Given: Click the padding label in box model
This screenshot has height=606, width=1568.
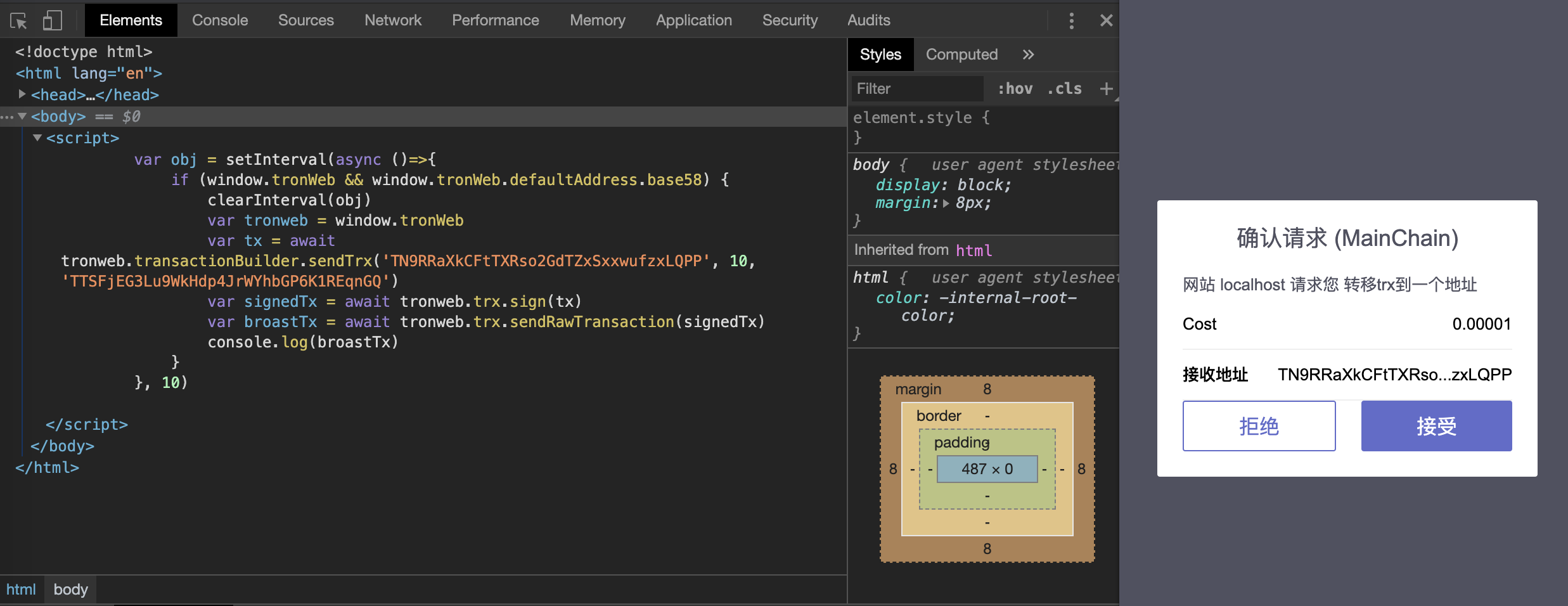Looking at the screenshot, I should pyautogui.click(x=961, y=442).
